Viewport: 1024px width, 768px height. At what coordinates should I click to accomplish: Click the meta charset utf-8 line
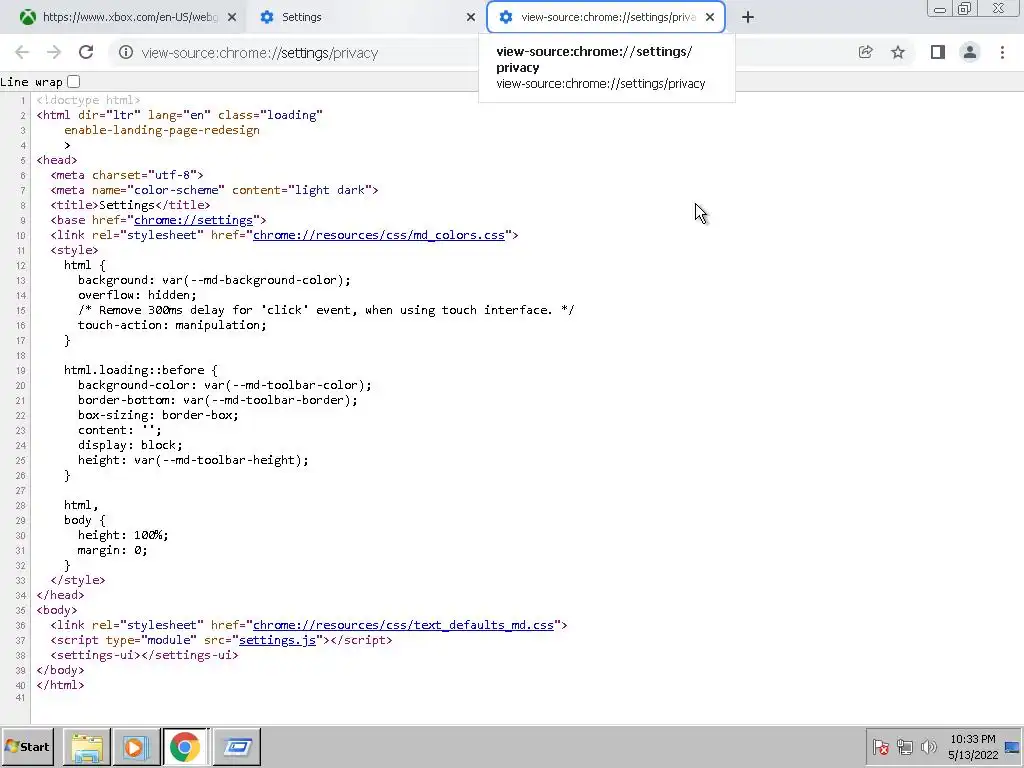tap(127, 175)
